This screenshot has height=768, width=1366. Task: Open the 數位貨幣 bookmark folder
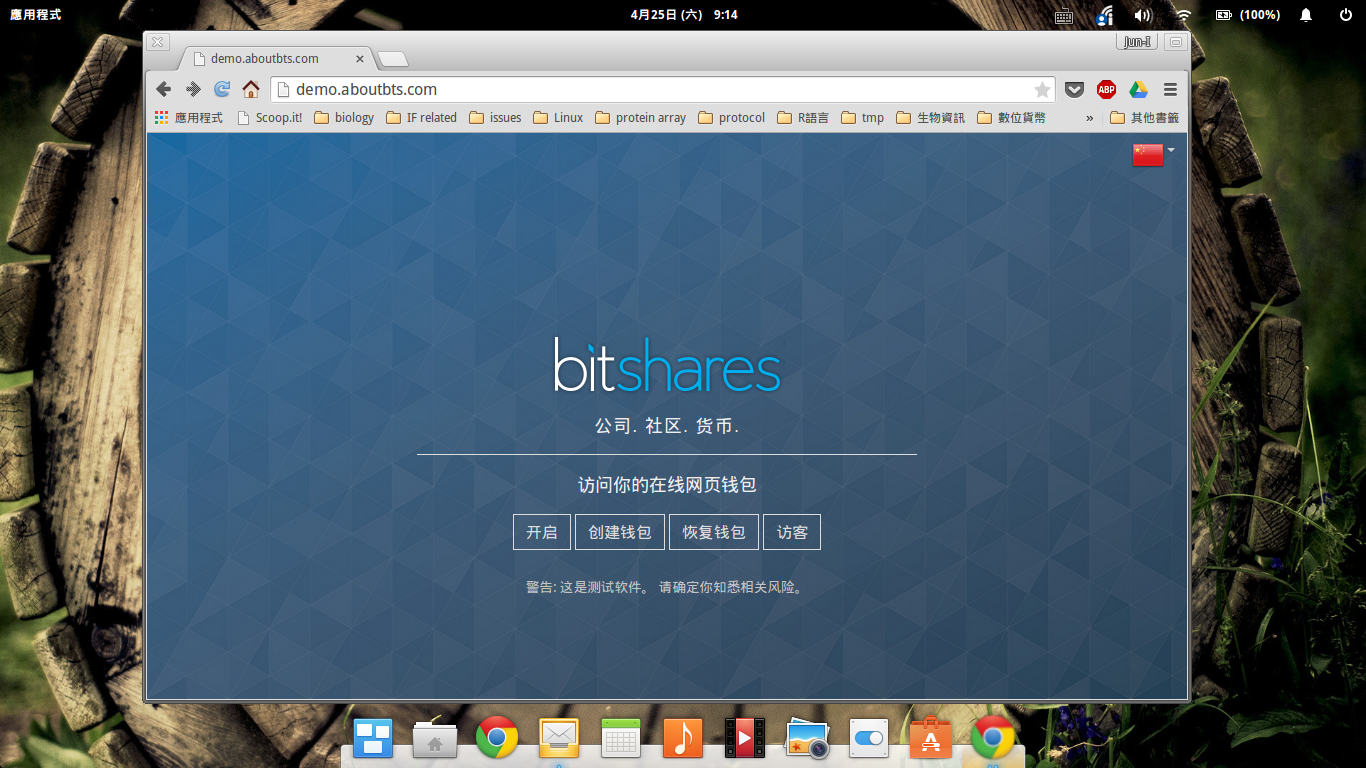click(x=1011, y=117)
